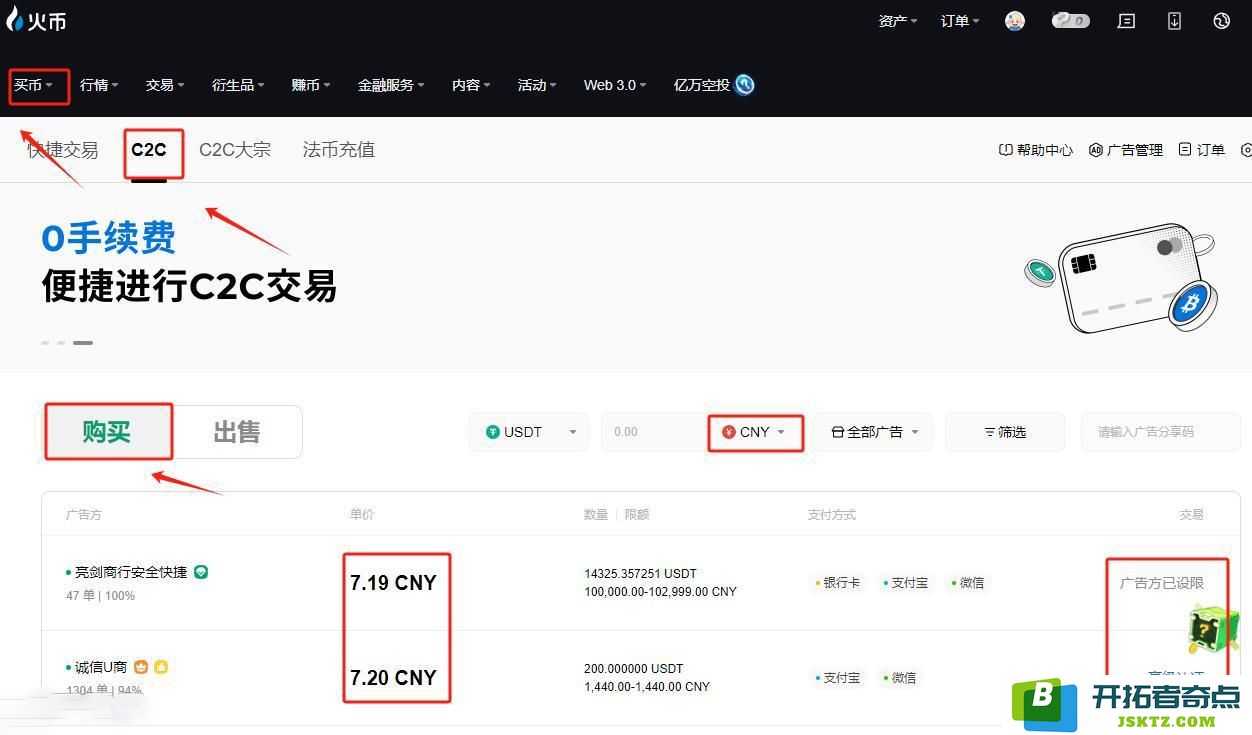
Task: Click 支付宝 tag in 亮剑商行 row
Action: coord(905,582)
